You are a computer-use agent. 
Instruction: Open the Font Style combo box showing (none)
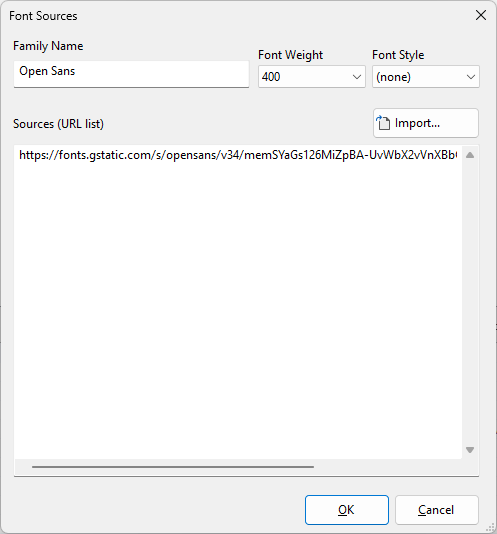pos(426,77)
